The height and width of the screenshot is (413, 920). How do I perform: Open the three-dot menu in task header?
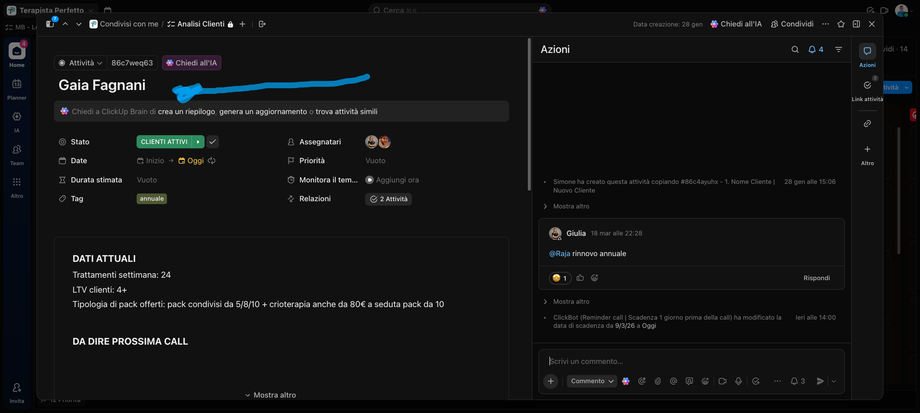coord(826,24)
